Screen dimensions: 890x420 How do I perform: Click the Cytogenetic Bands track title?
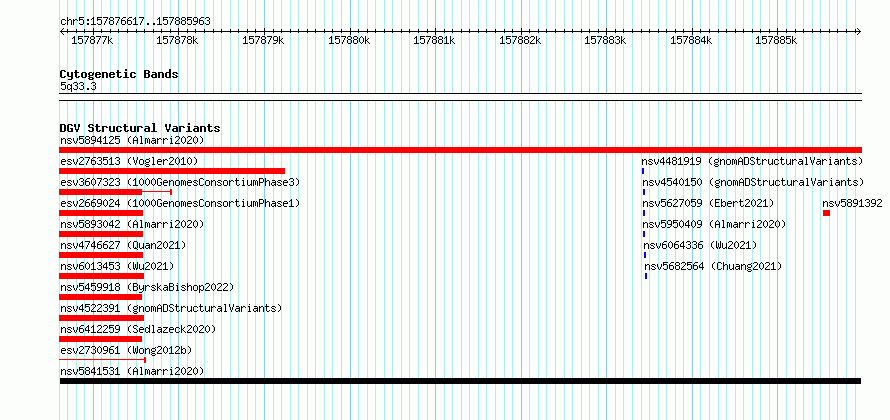119,74
